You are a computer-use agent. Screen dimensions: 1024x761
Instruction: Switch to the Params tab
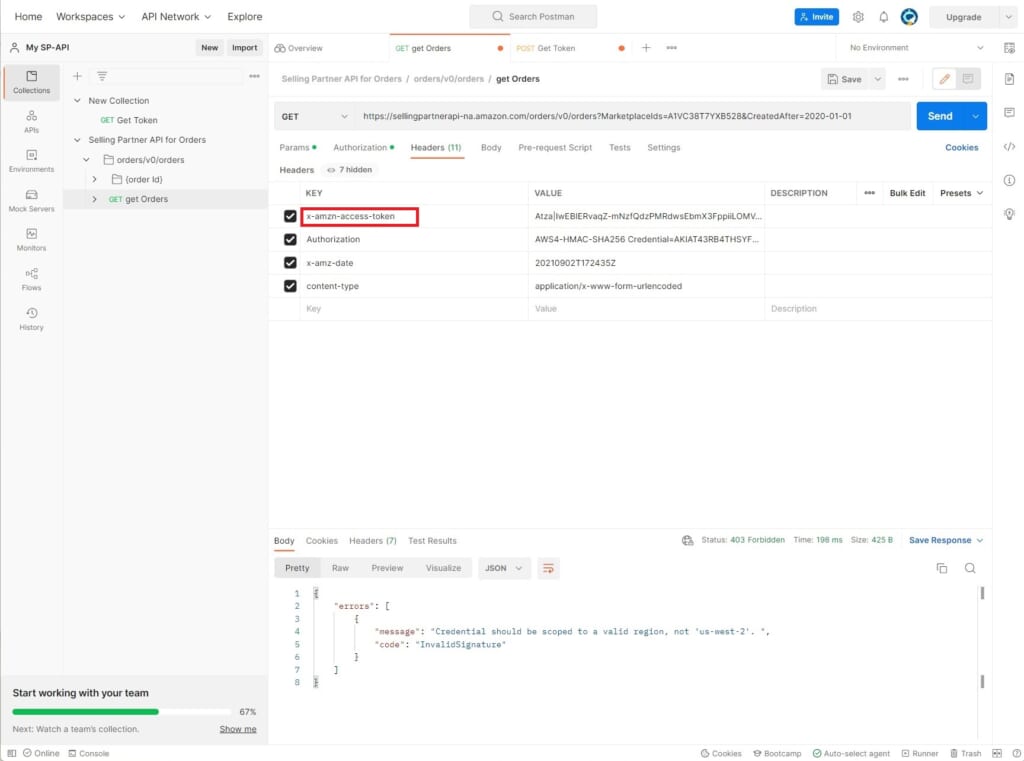coord(298,148)
